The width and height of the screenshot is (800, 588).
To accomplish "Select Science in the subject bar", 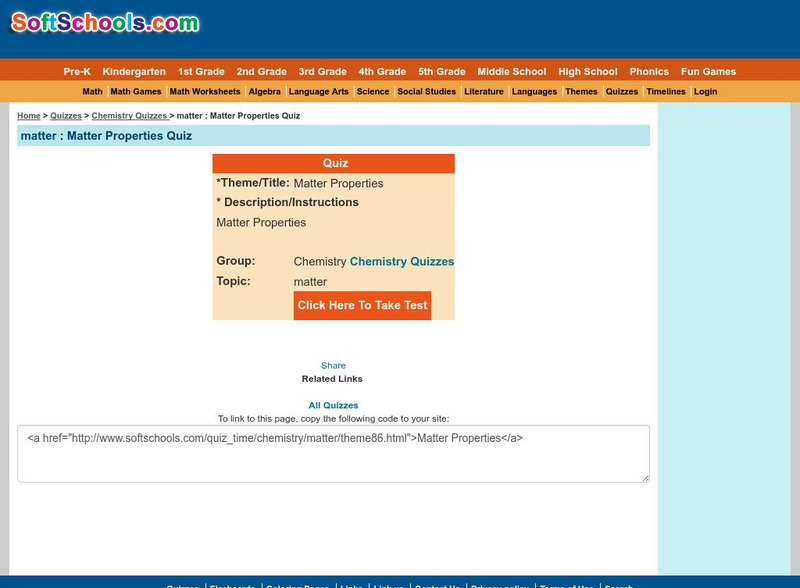I will [373, 91].
